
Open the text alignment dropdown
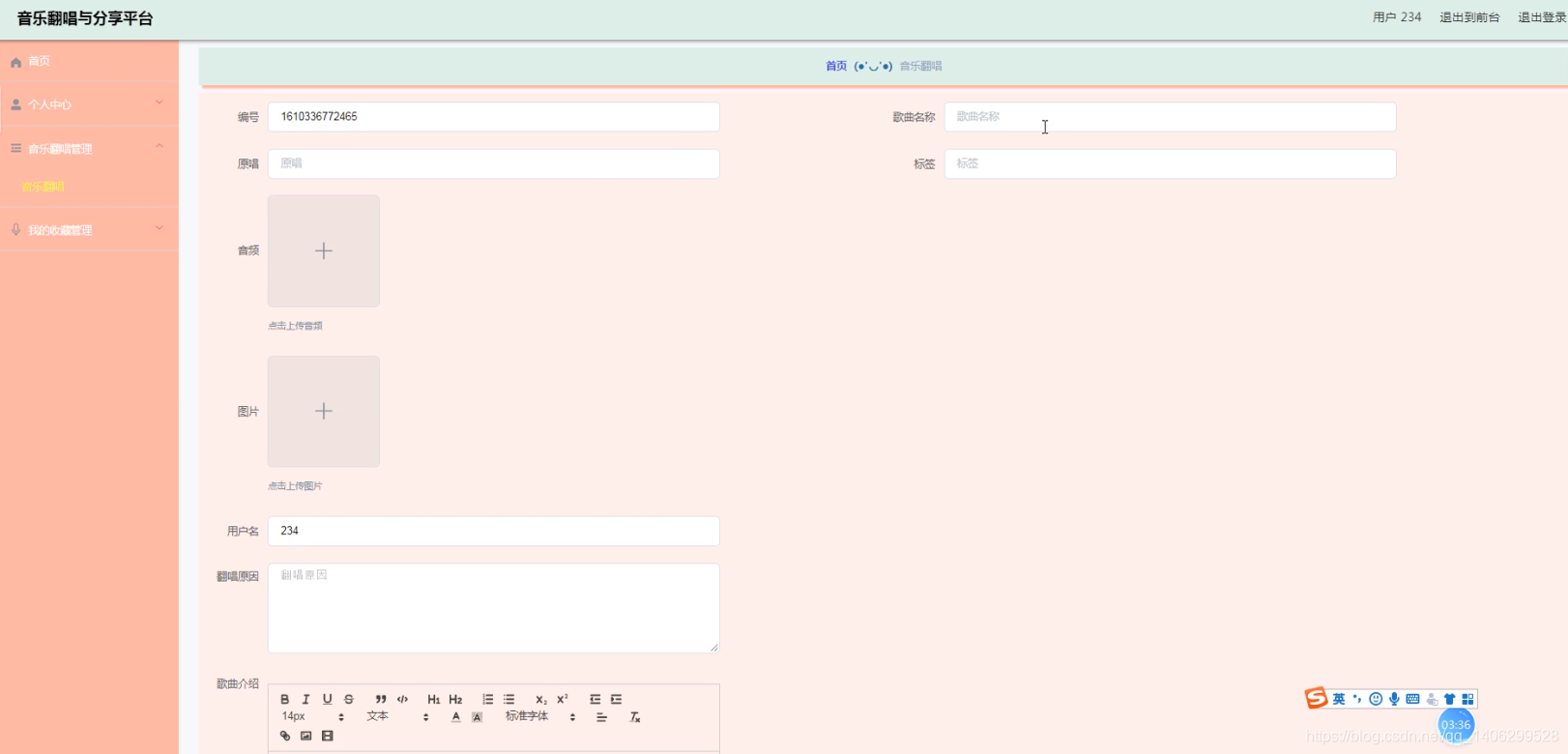pyautogui.click(x=601, y=717)
